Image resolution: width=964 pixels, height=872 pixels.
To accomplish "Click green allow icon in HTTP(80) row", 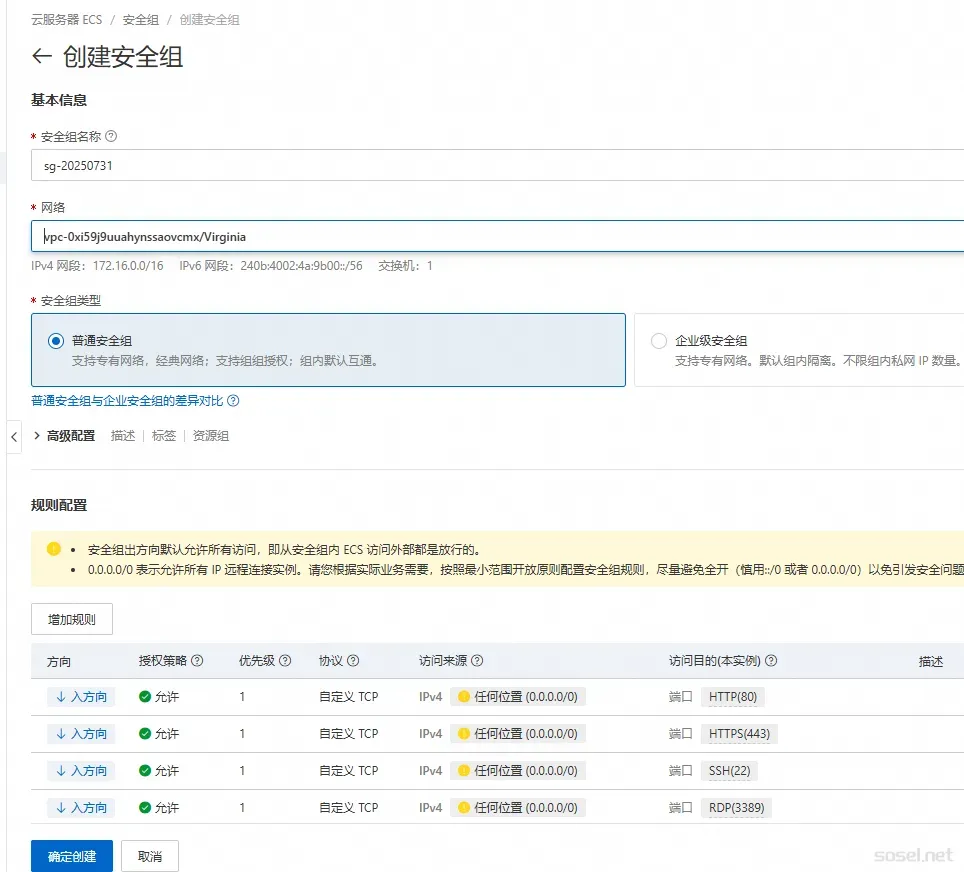I will coord(145,697).
